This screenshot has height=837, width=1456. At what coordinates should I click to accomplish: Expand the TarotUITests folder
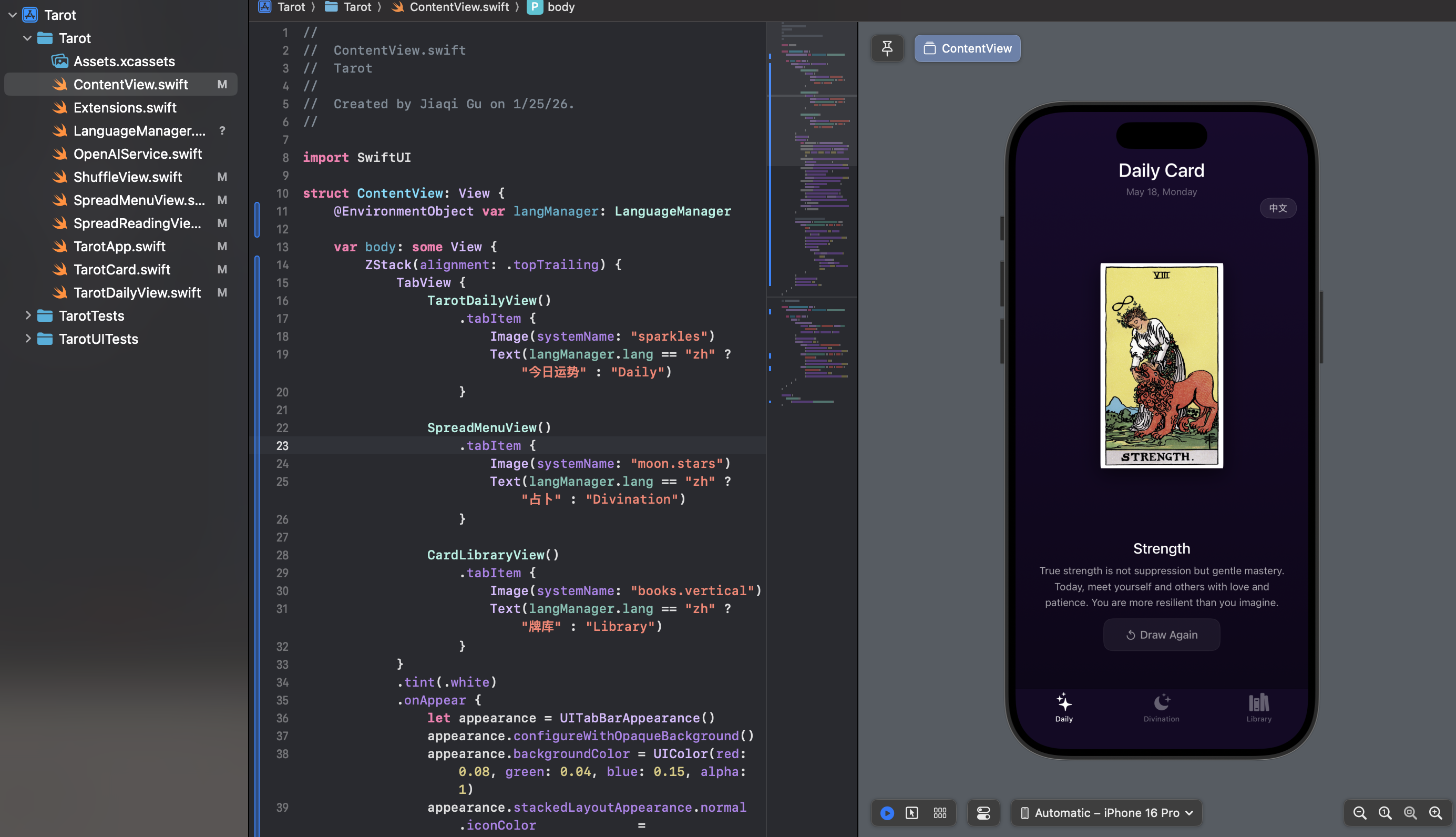pos(27,339)
